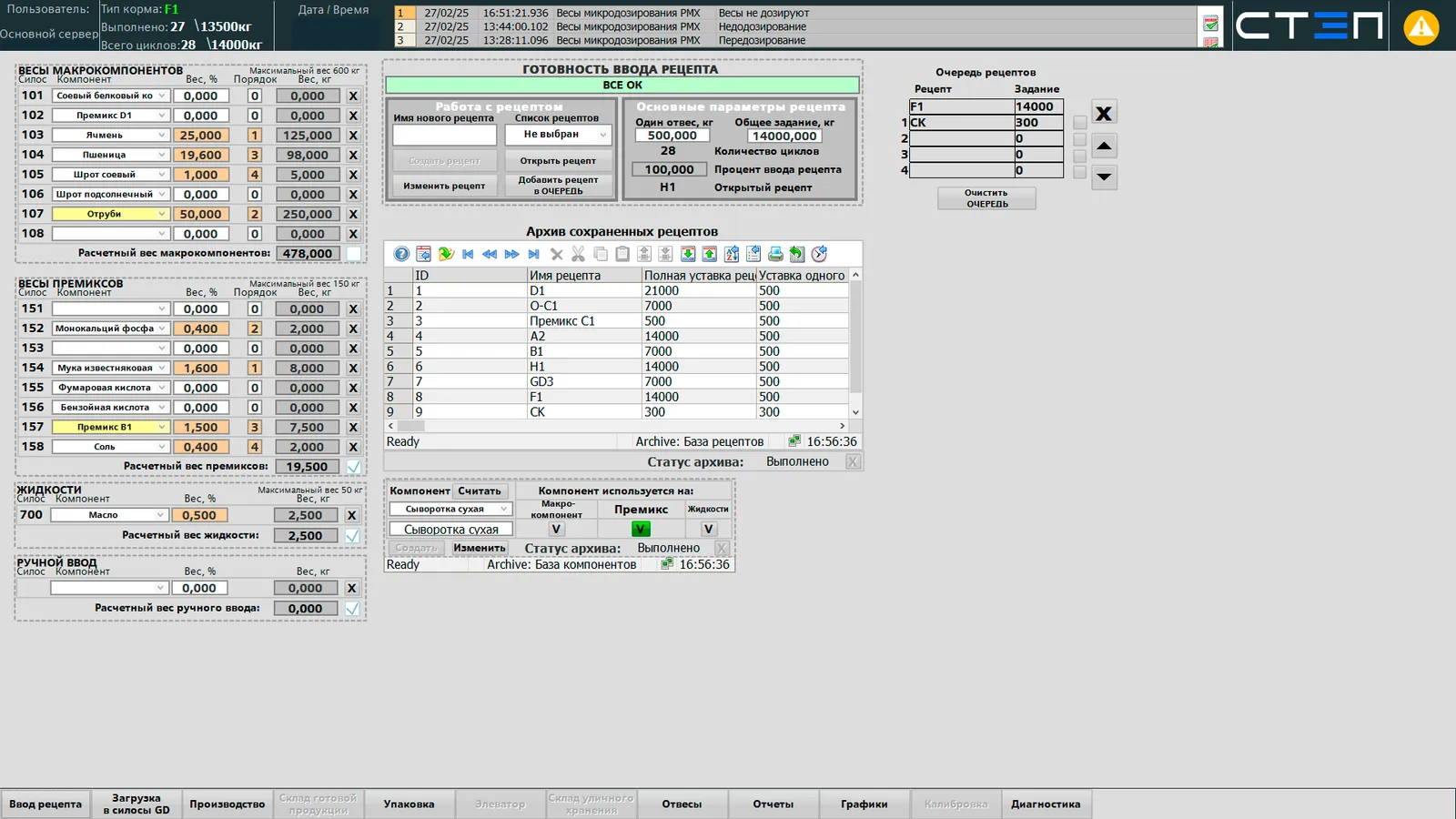Clear silo 107 Отруби with its X

353,214
